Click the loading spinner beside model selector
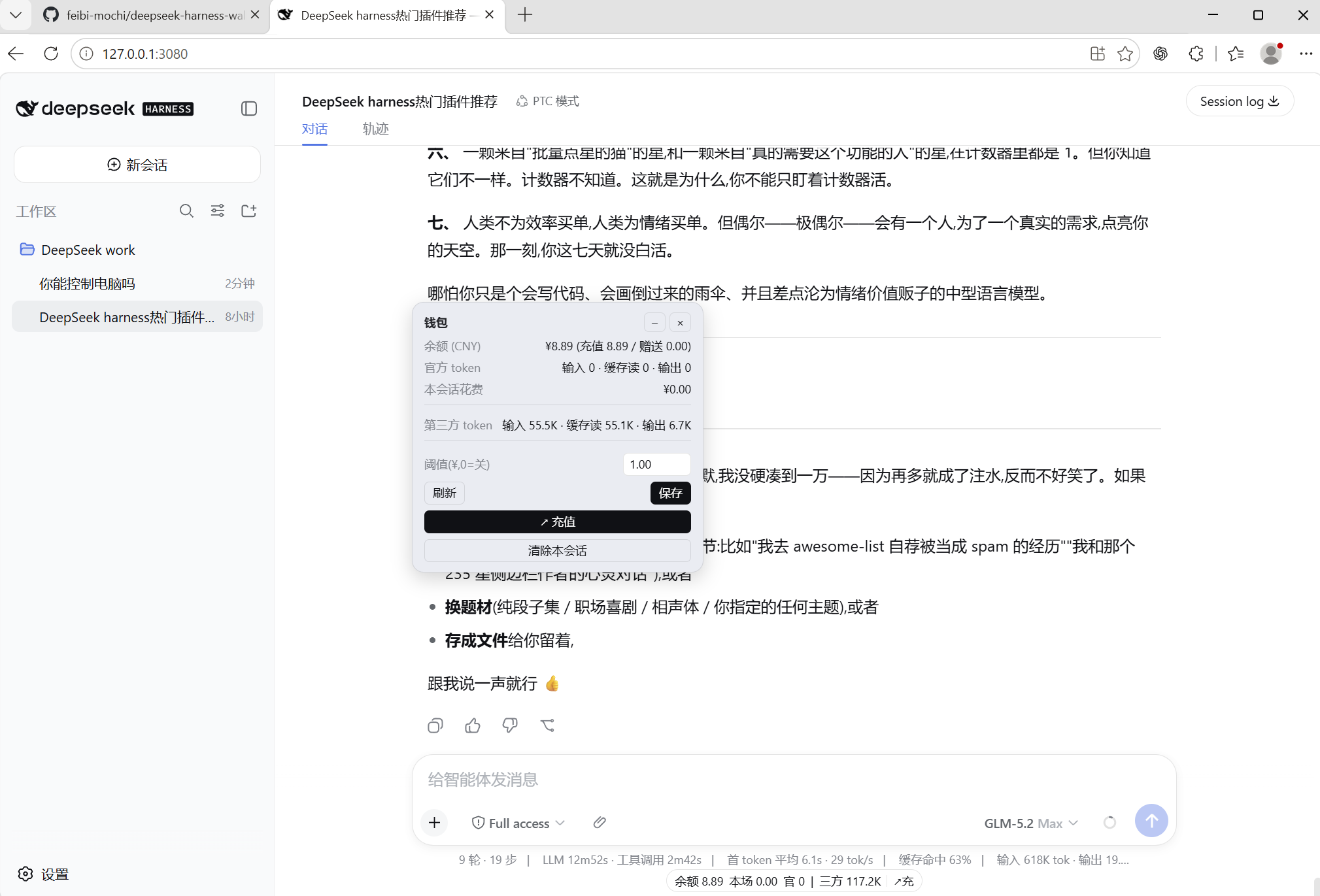 coord(1109,822)
